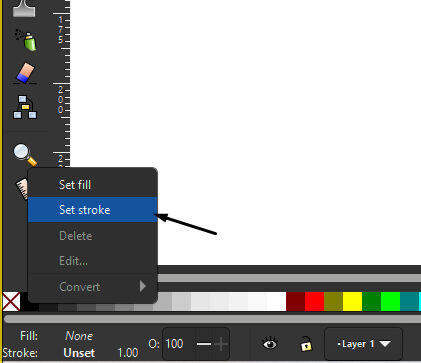Screen dimensions: 421x363
Task: Select the Eraser tool
Action: coord(25,73)
